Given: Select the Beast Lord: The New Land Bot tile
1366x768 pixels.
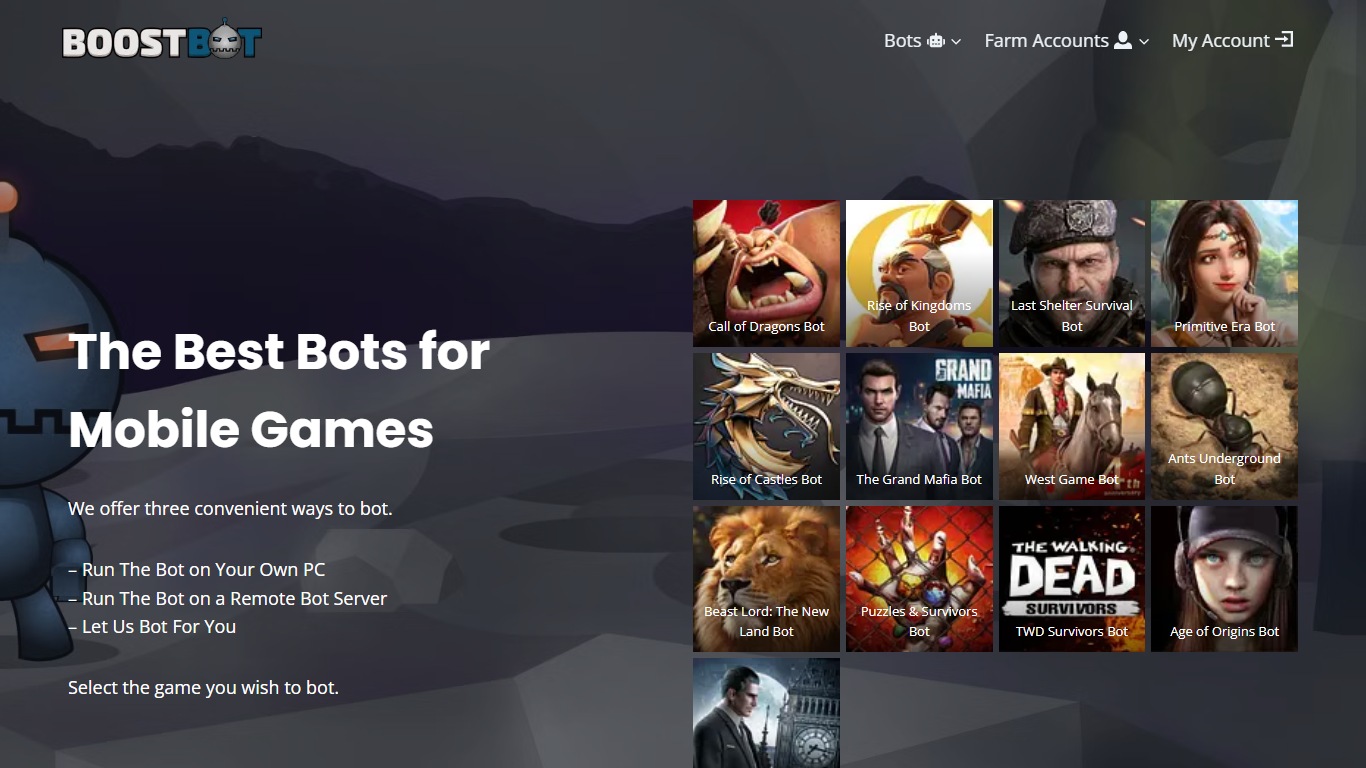Looking at the screenshot, I should pyautogui.click(x=766, y=579).
